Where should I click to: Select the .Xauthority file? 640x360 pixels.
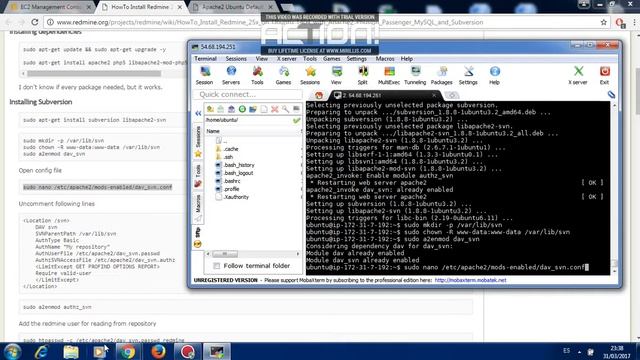[236, 197]
